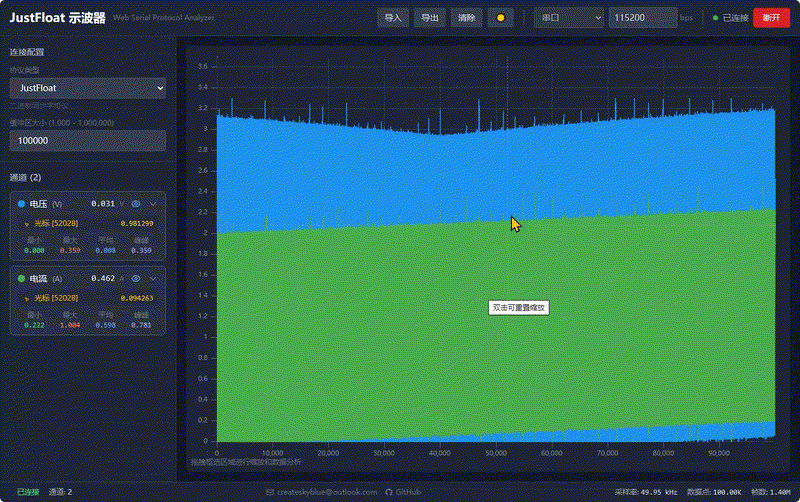Click the 光标 cursor icon under 电压
Image resolution: width=800 pixels, height=502 pixels.
27,224
